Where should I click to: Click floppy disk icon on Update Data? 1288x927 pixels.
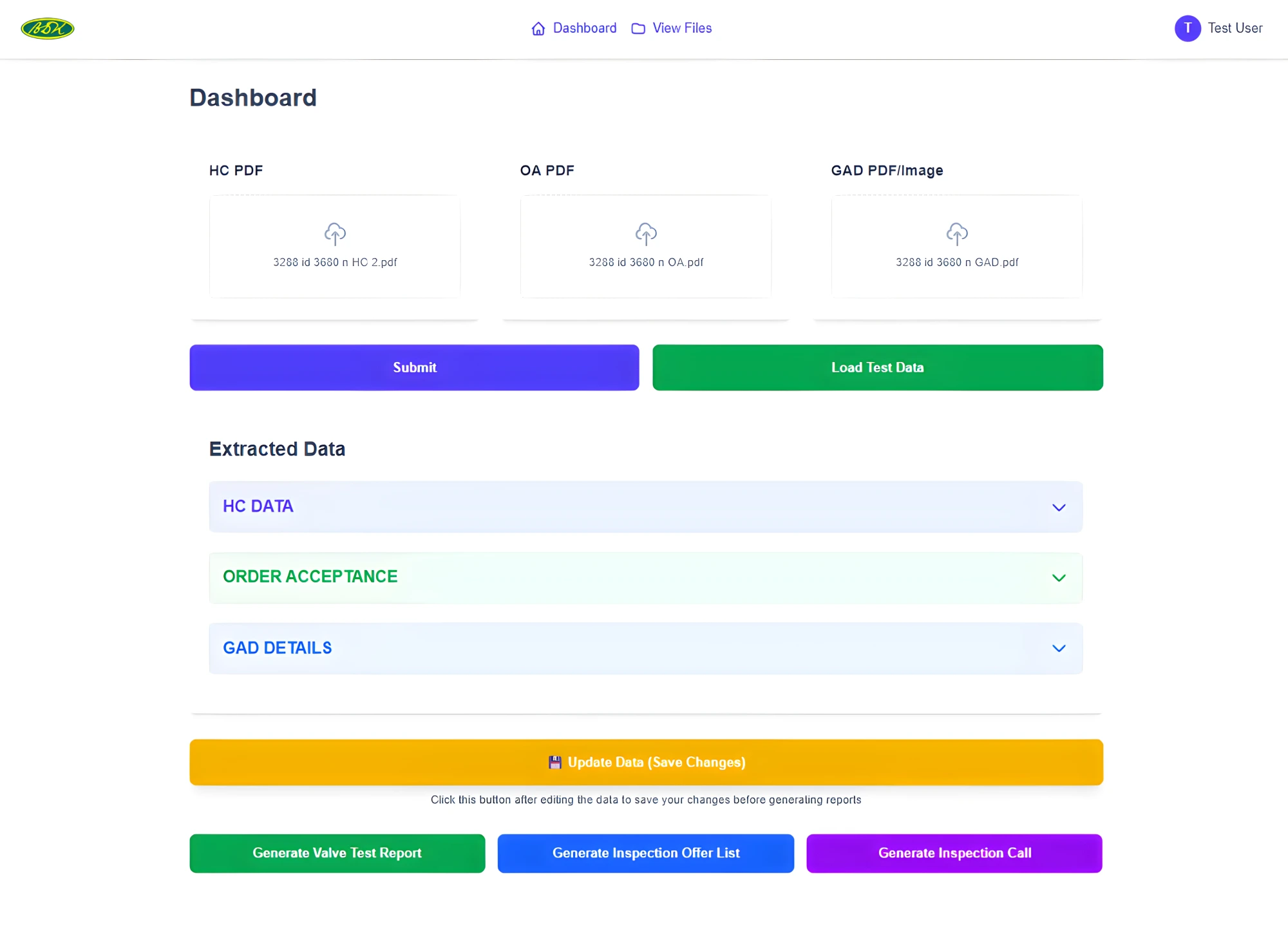click(554, 762)
